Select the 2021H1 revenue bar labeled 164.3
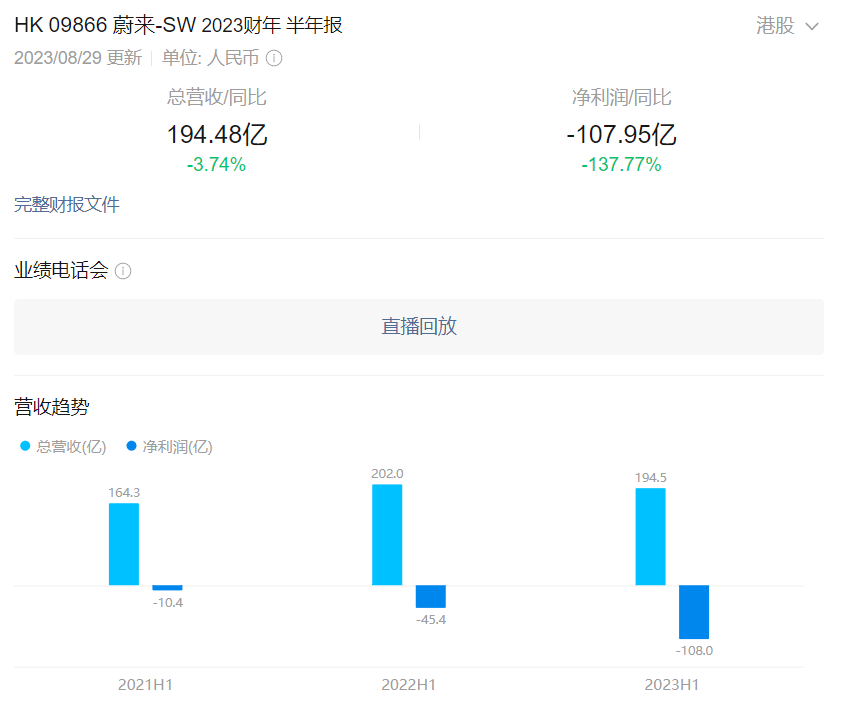Viewport: 841px width, 704px height. point(124,544)
